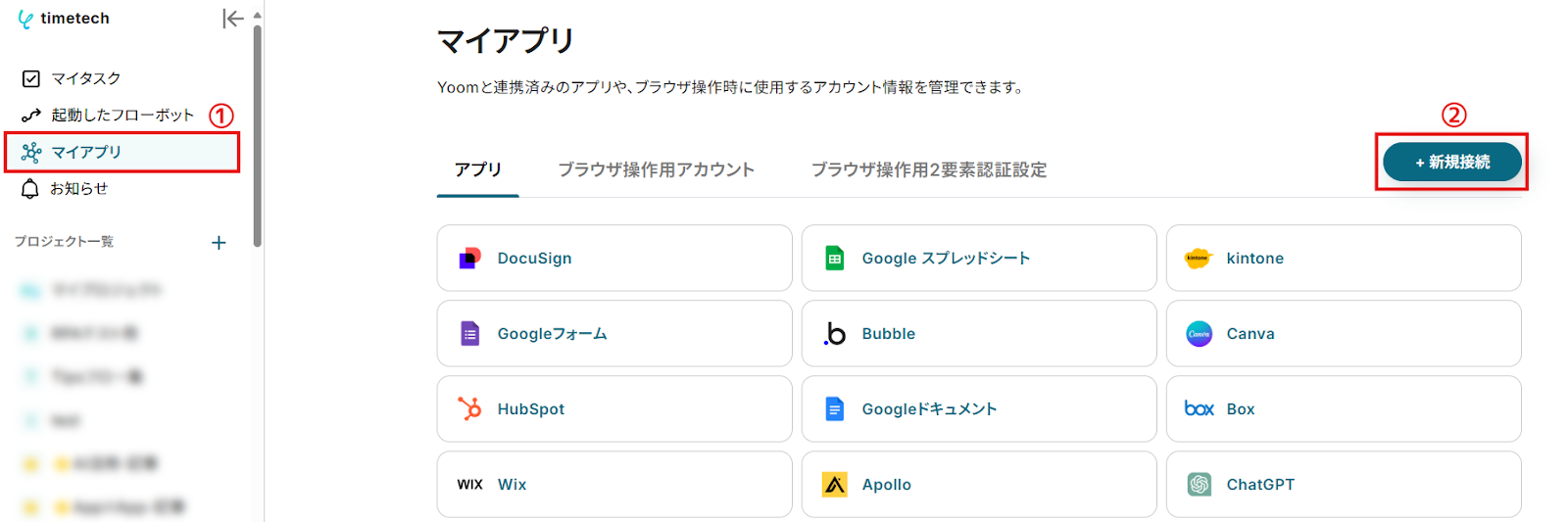The height and width of the screenshot is (522, 1568).
Task: Select マイアプリ in the sidebar
Action: tap(86, 152)
